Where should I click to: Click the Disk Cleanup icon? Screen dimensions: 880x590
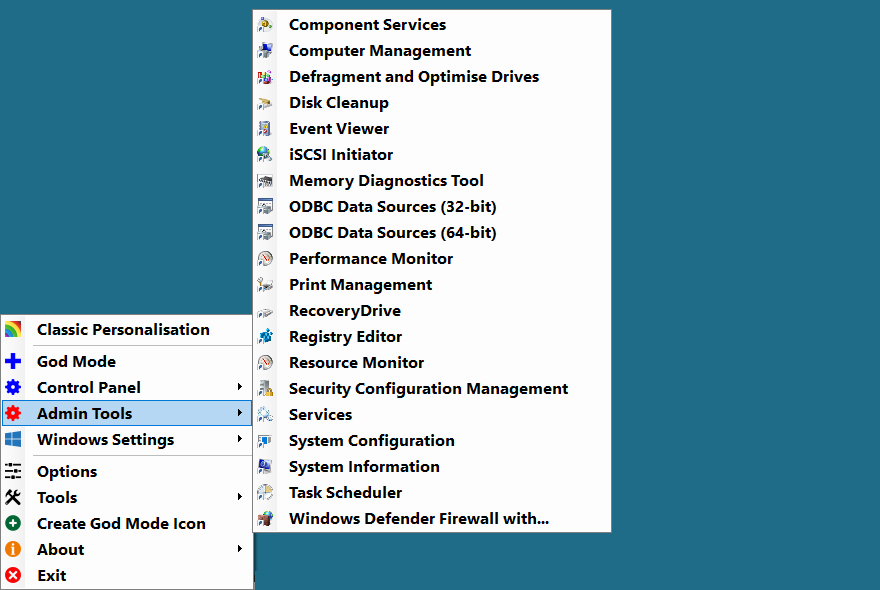click(265, 103)
